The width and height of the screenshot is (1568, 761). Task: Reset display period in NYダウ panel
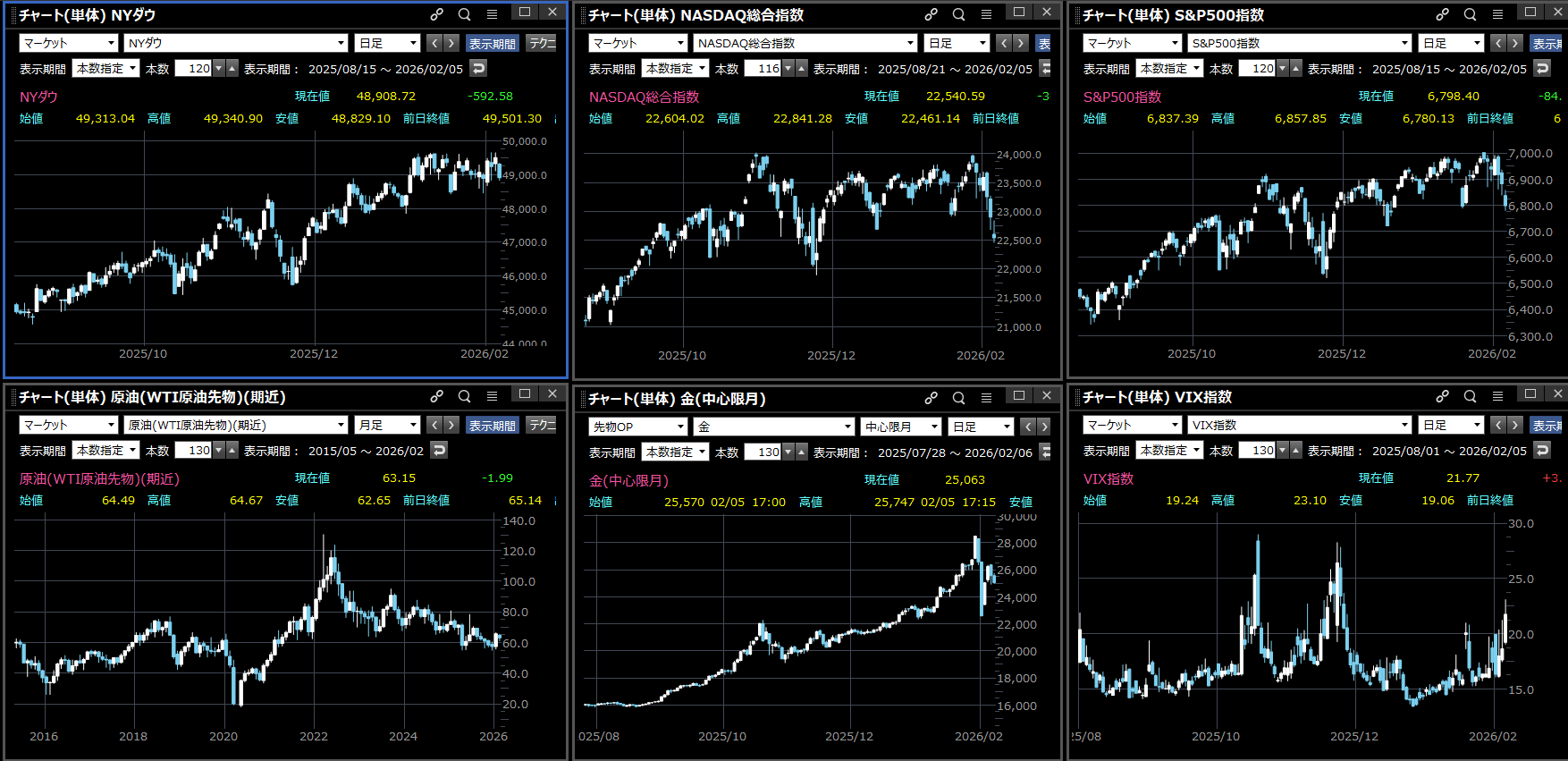(x=479, y=68)
